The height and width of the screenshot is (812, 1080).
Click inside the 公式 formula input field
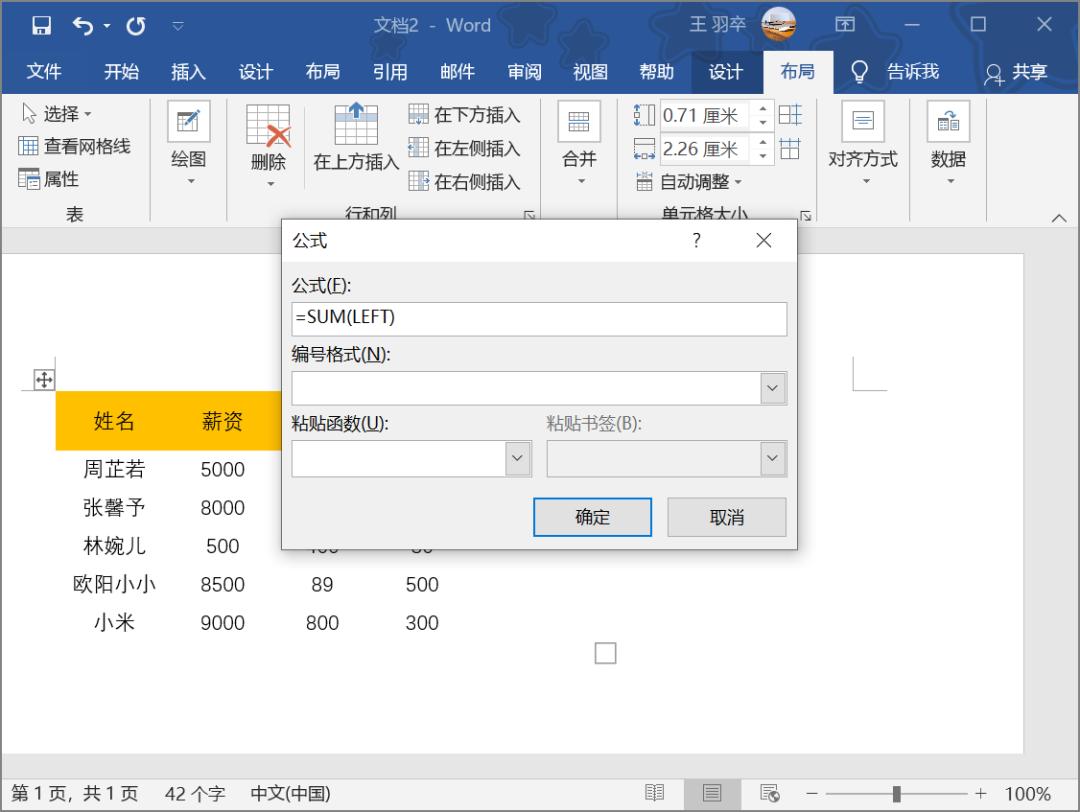point(540,319)
